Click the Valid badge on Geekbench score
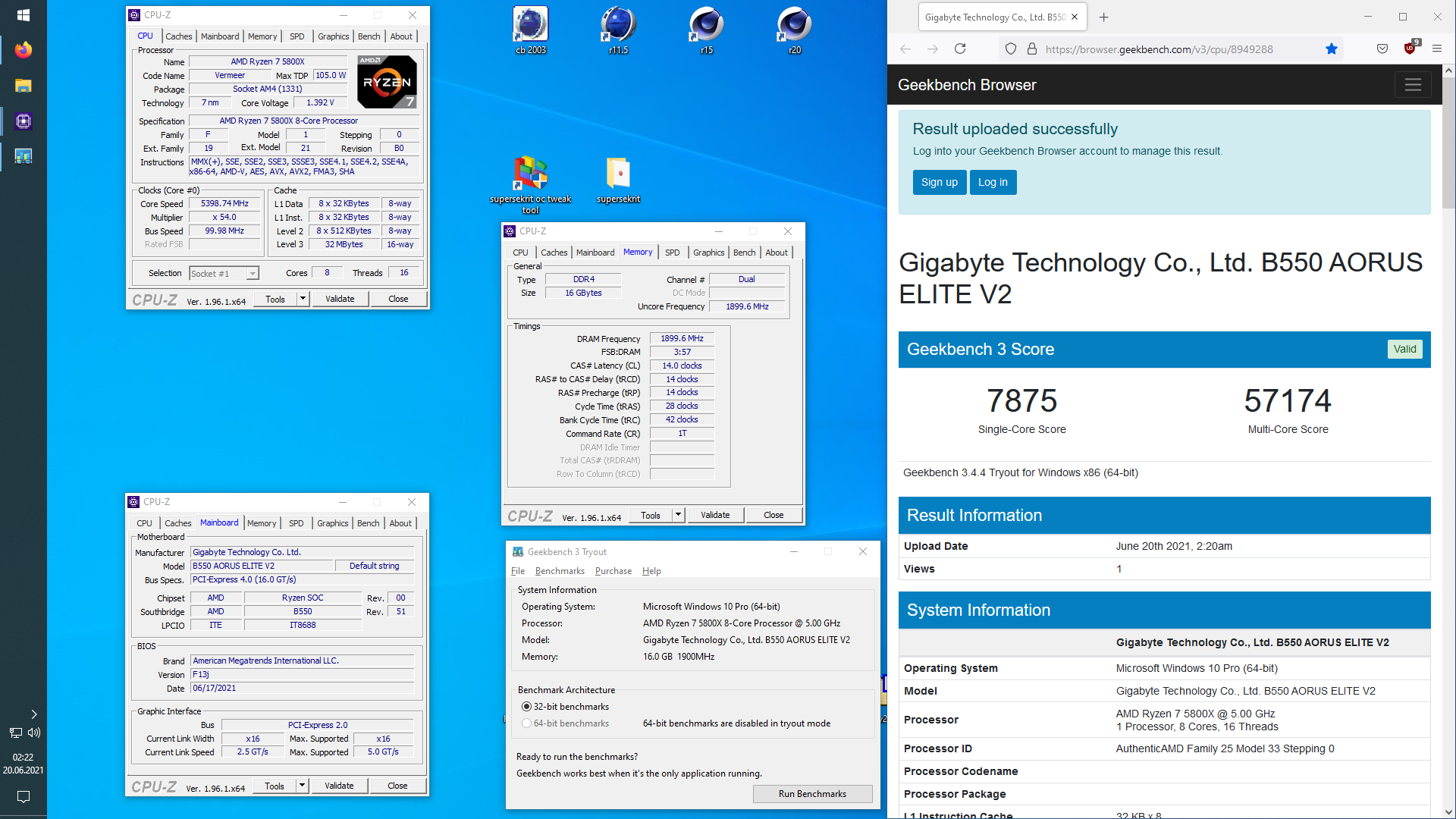The image size is (1456, 819). pyautogui.click(x=1404, y=349)
